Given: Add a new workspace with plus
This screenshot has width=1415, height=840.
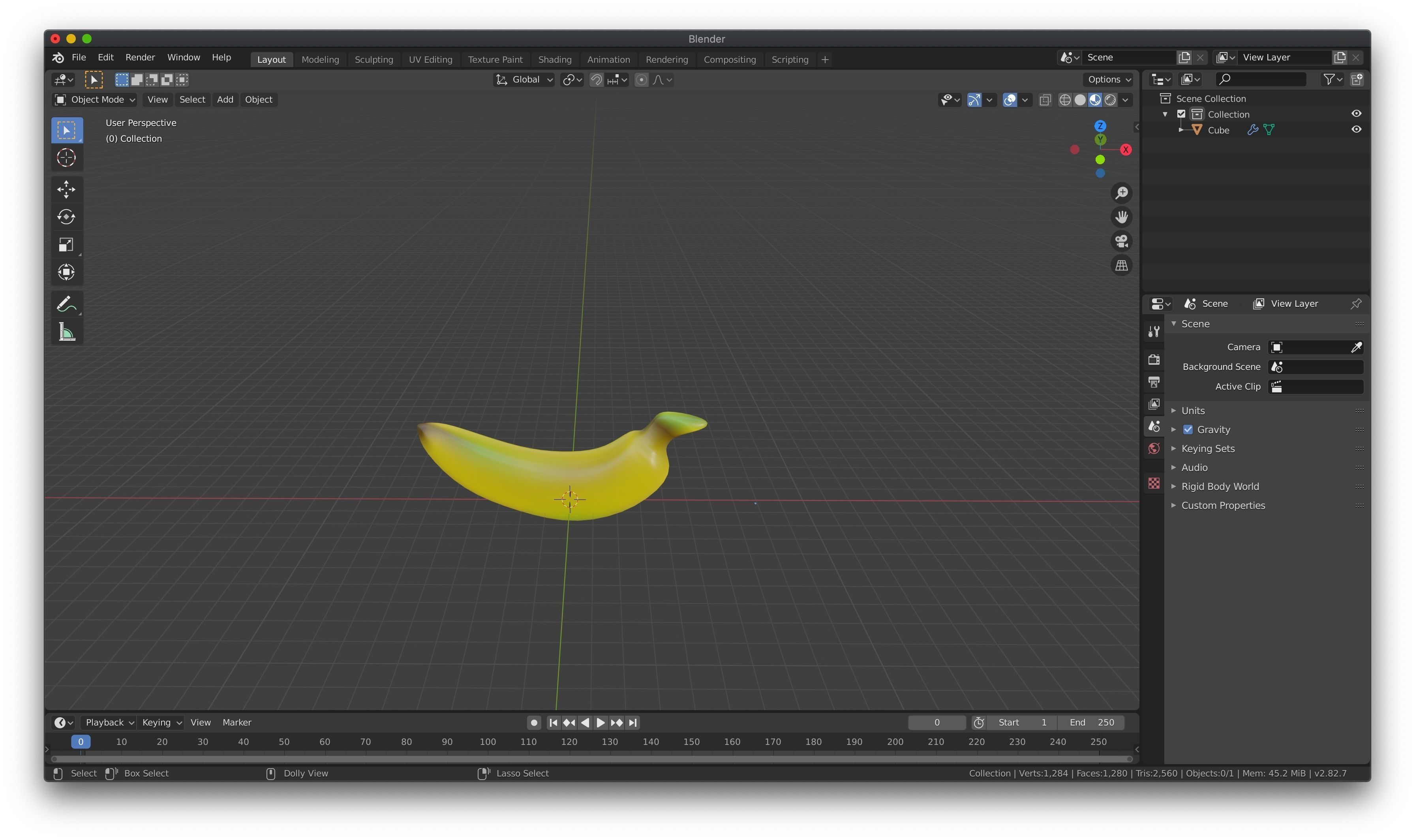Looking at the screenshot, I should [825, 60].
